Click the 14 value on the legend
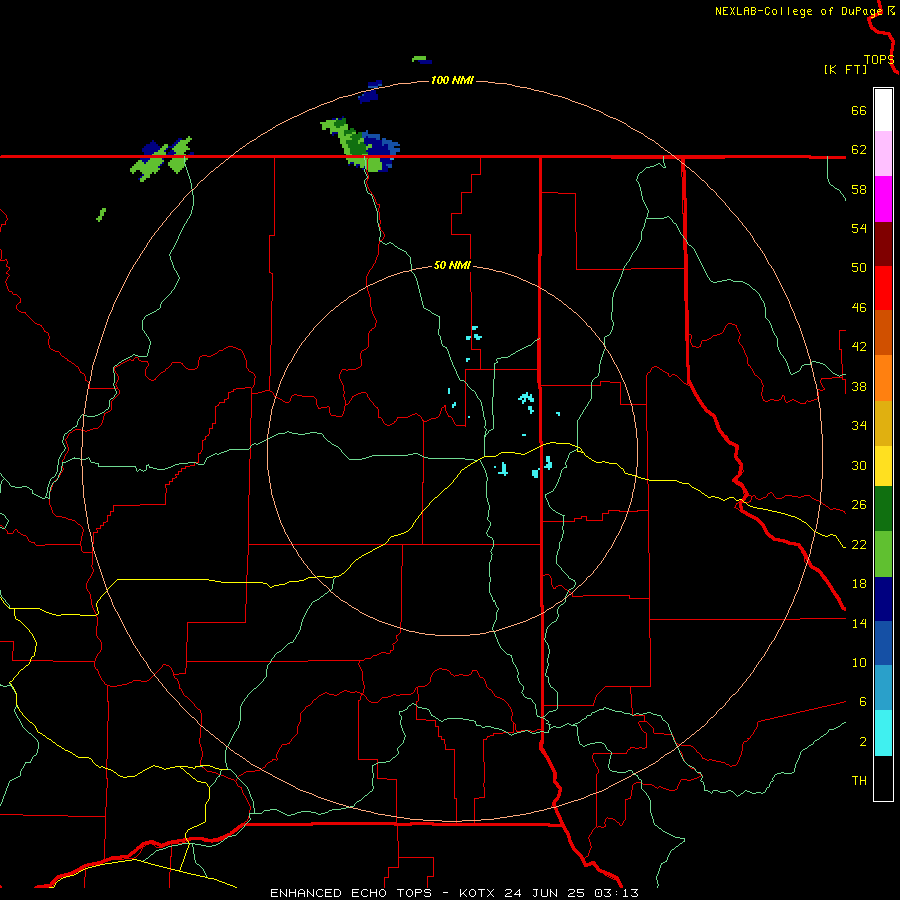Screen dimensions: 900x900 (859, 623)
